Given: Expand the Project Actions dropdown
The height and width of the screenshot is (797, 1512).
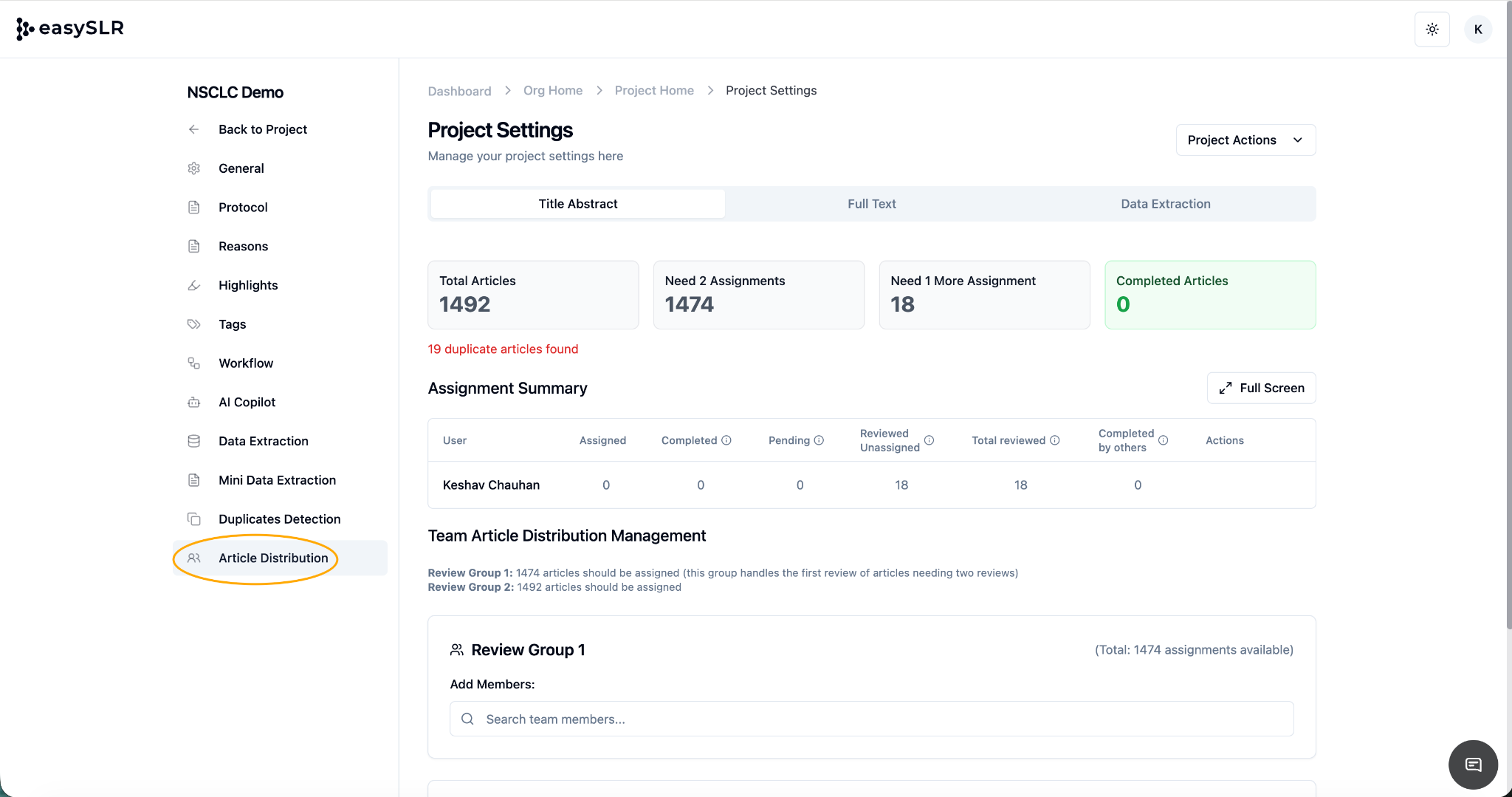Looking at the screenshot, I should tap(1245, 140).
